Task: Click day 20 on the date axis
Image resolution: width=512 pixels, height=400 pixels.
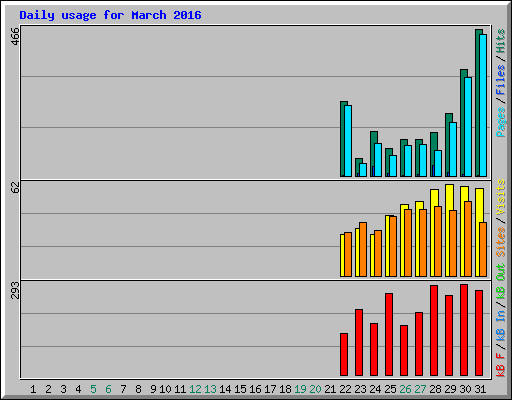Action: 315,389
